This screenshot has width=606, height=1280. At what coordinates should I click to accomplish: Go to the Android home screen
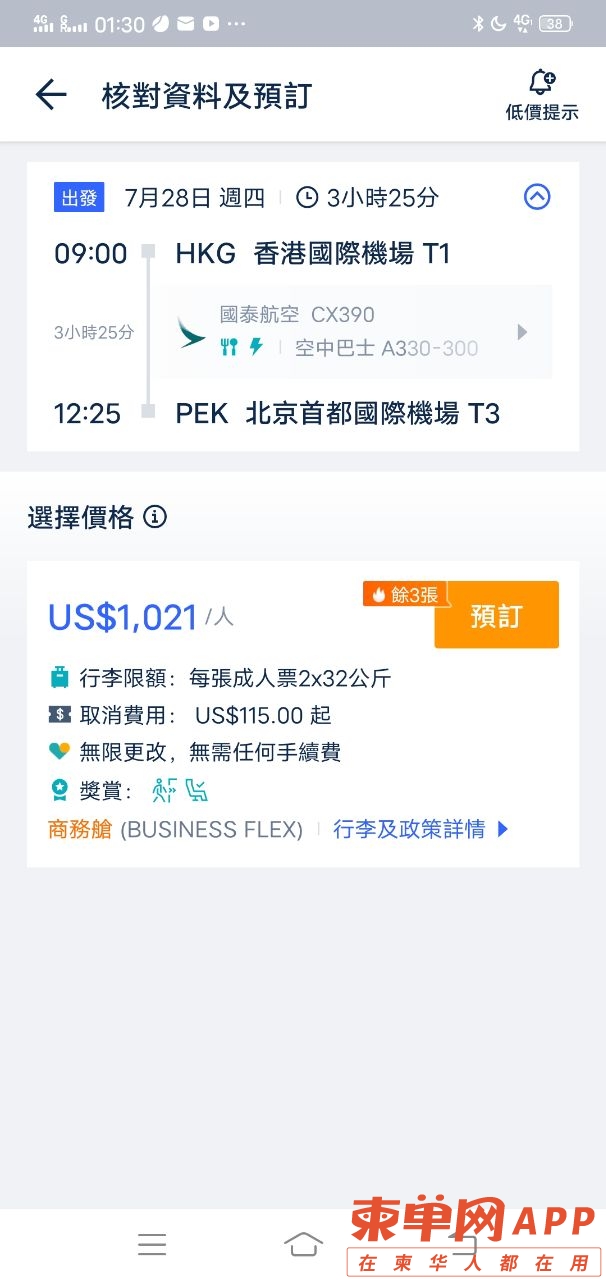[303, 1243]
